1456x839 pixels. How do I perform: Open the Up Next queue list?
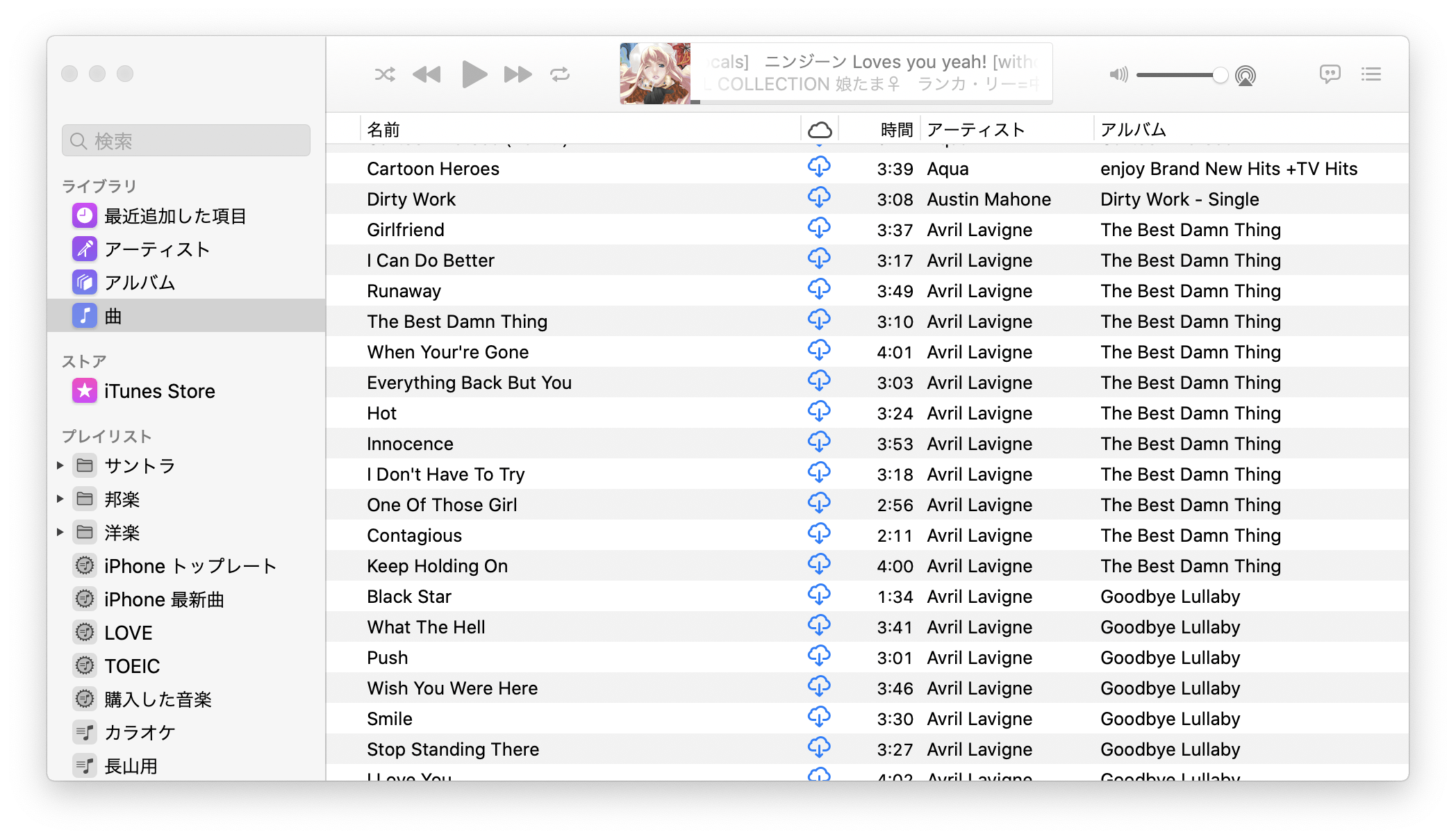point(1371,74)
